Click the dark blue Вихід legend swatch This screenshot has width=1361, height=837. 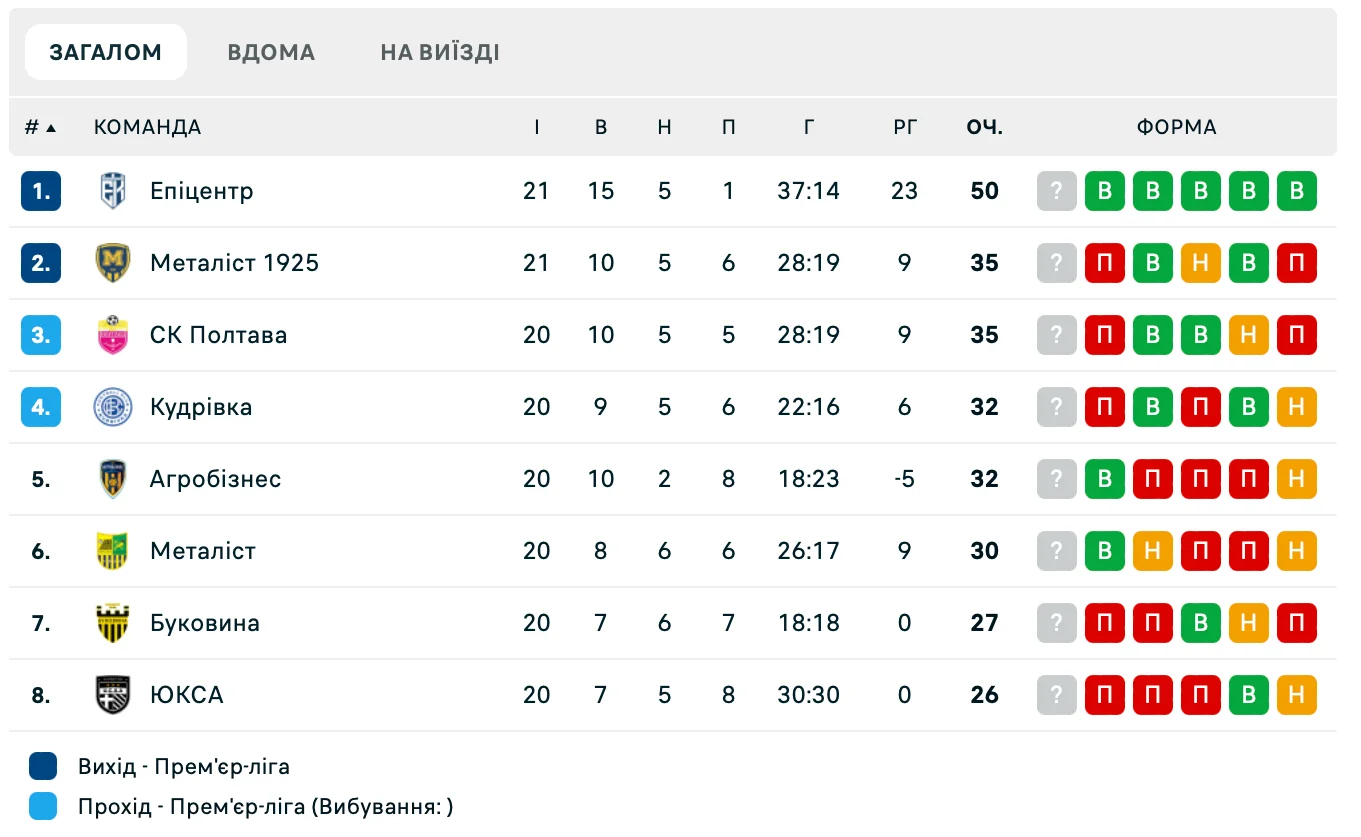click(x=43, y=767)
